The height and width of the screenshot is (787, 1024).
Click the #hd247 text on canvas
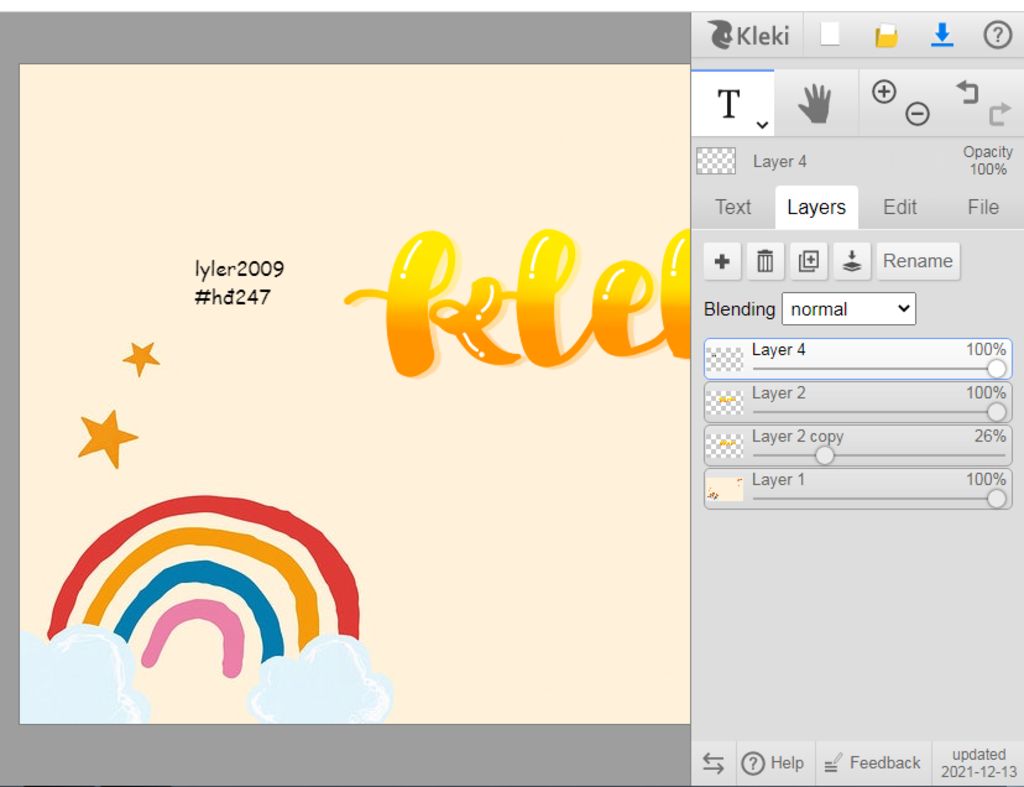point(232,297)
